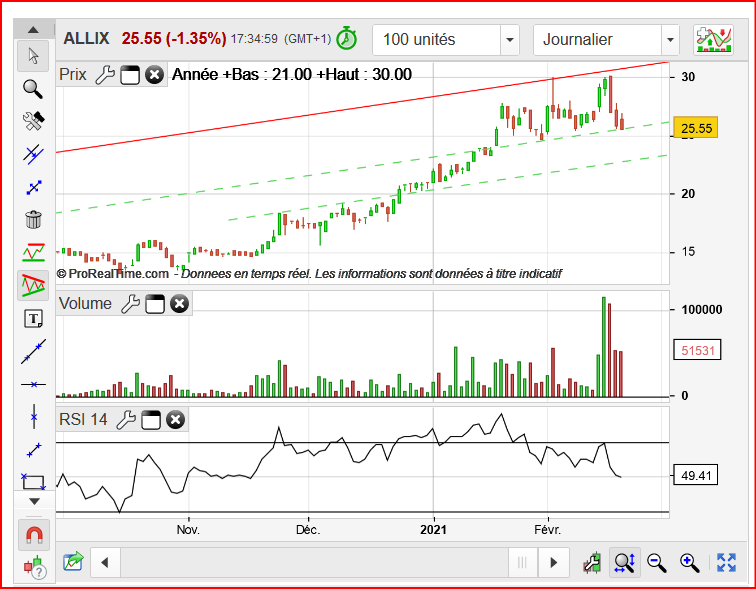Select the parallel lines drawing tool
This screenshot has width=756, height=589.
pos(33,154)
